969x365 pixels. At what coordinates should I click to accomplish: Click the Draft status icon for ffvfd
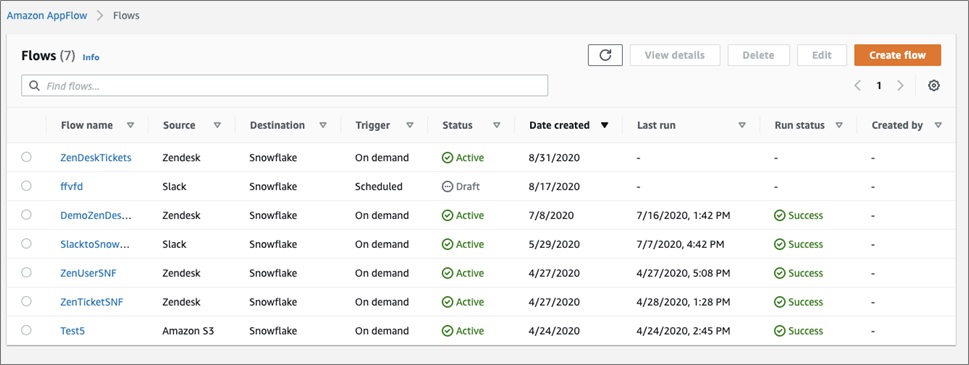(447, 187)
